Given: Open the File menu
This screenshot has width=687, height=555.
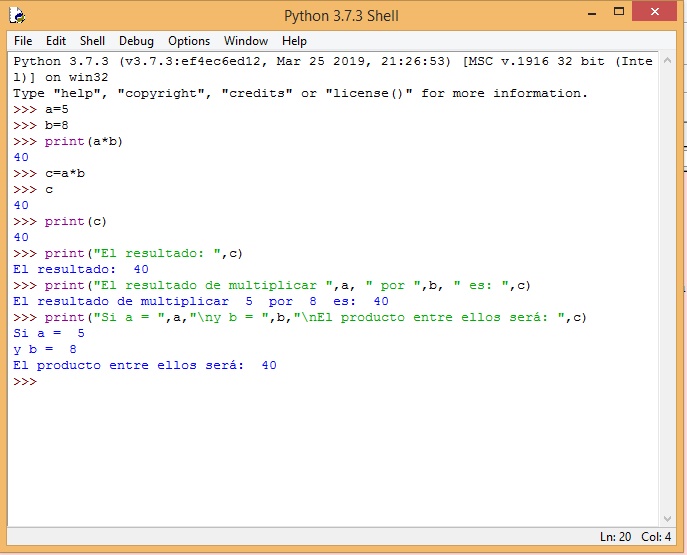Looking at the screenshot, I should click(x=23, y=41).
